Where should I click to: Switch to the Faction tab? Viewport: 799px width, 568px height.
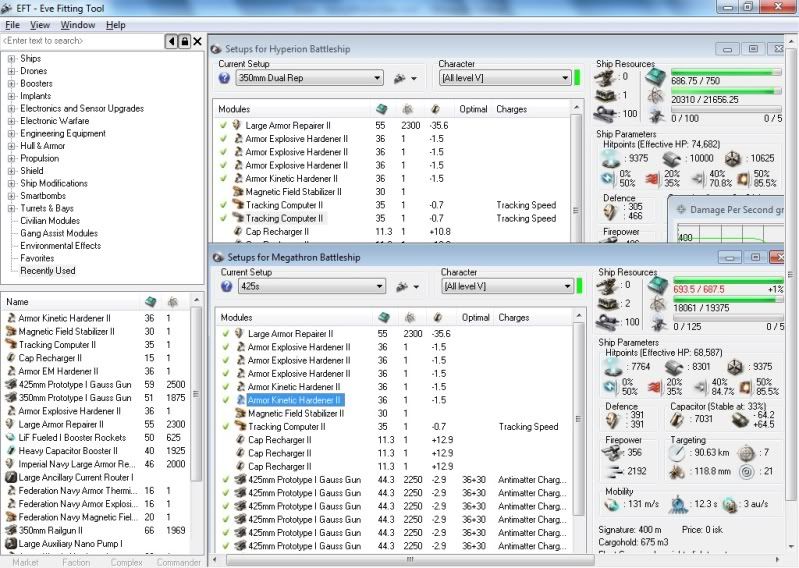pyautogui.click(x=76, y=562)
